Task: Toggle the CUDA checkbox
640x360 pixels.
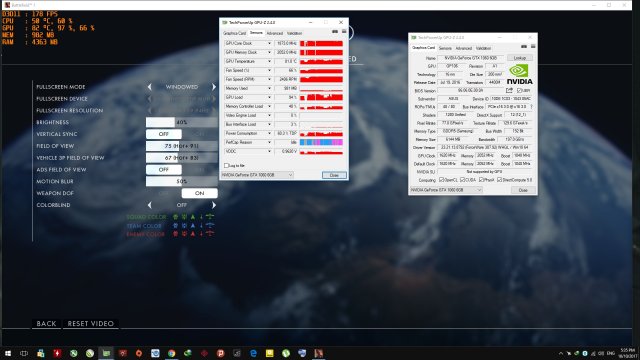Action: coord(462,180)
